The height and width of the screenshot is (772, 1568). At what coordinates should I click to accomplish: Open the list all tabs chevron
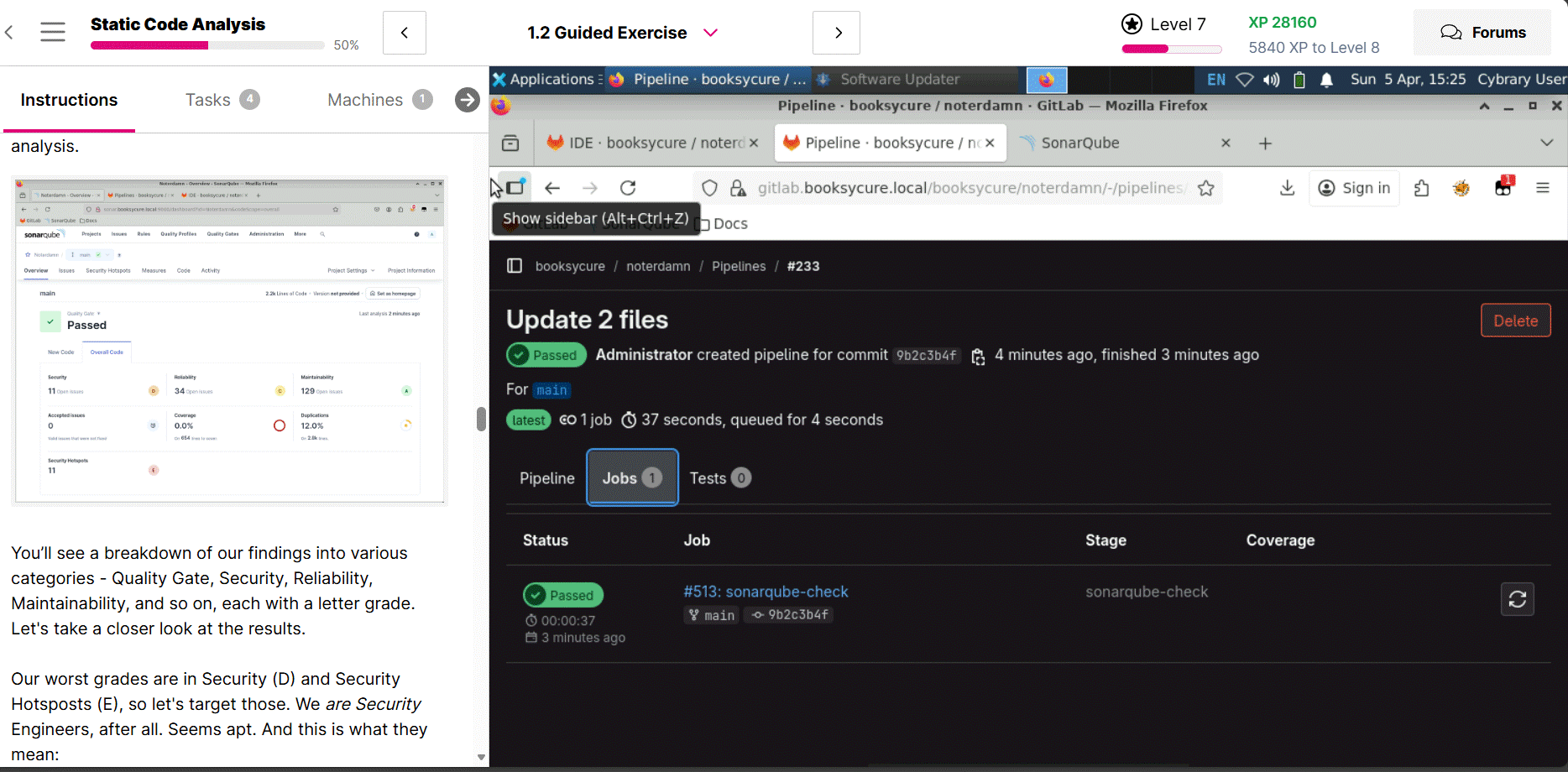1546,143
